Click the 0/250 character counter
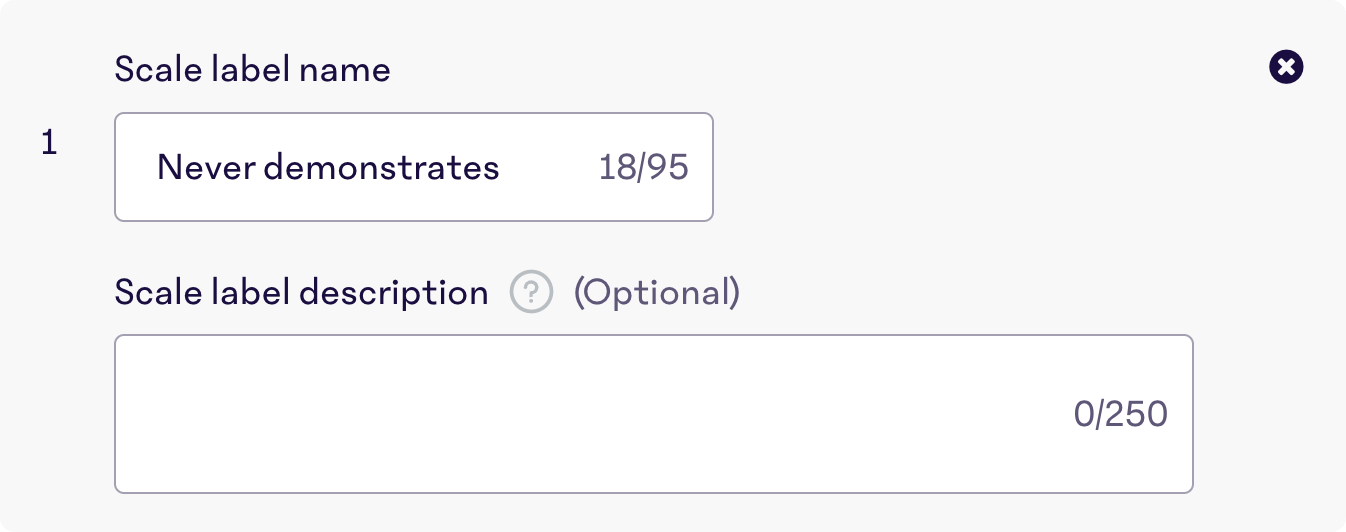This screenshot has width=1346, height=532. coord(1120,415)
